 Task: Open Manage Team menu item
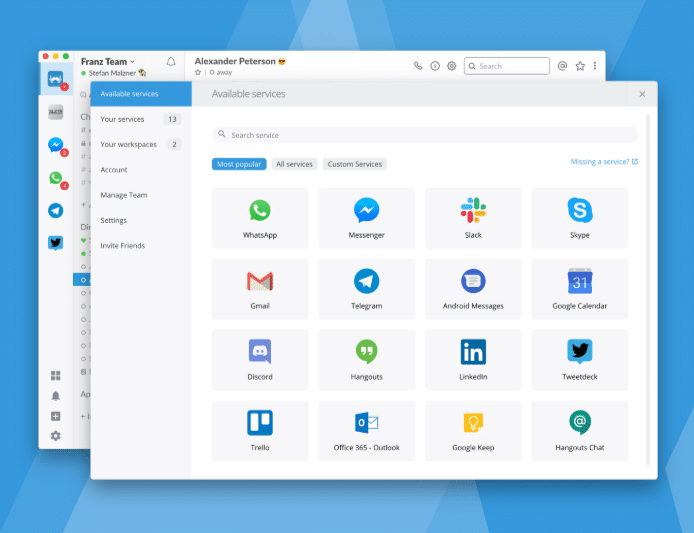click(x=141, y=195)
